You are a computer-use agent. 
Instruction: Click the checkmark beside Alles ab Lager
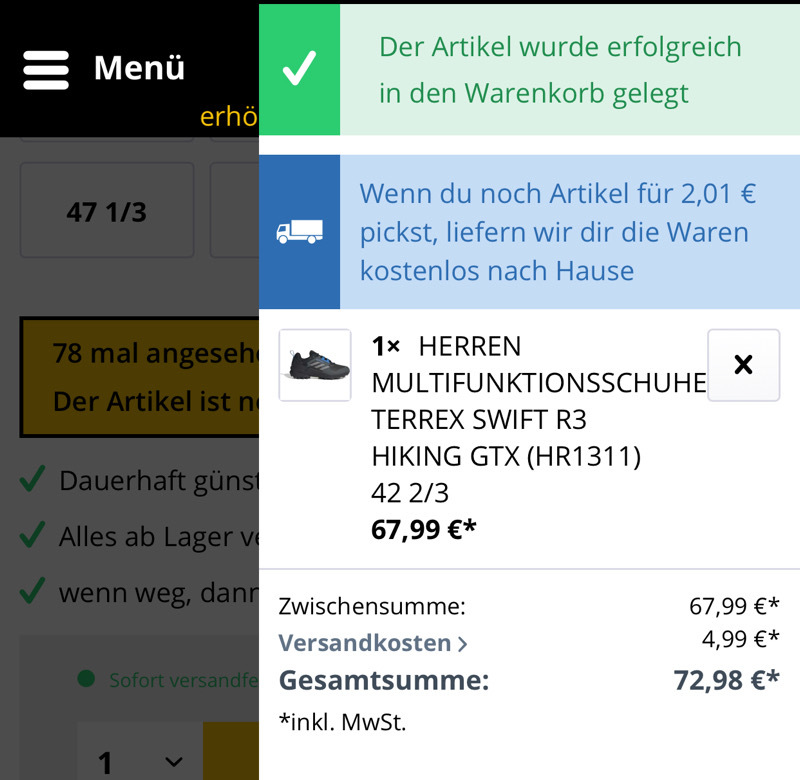point(33,535)
